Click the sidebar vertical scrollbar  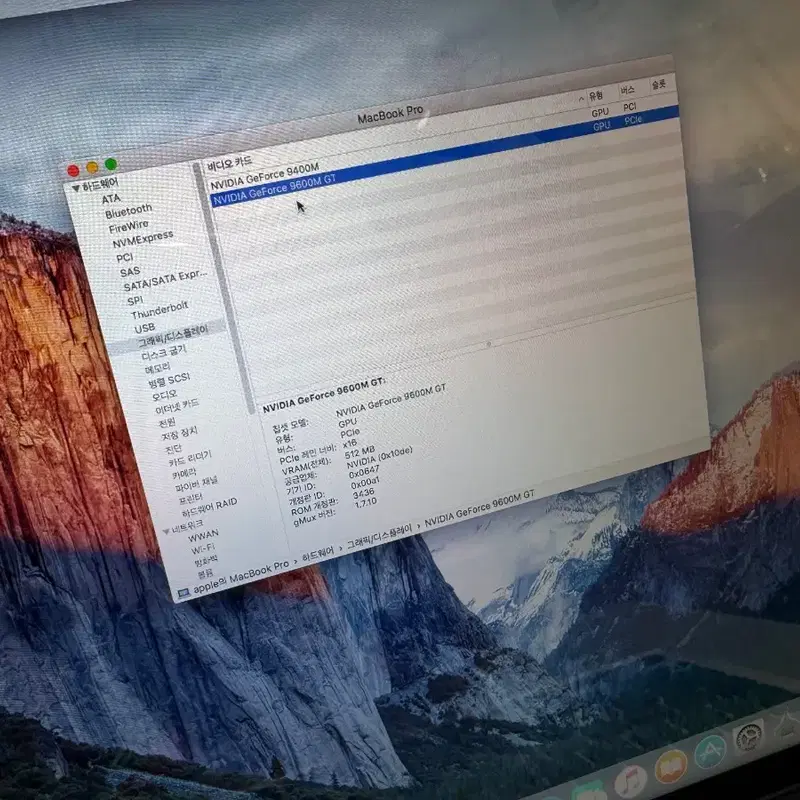point(224,289)
